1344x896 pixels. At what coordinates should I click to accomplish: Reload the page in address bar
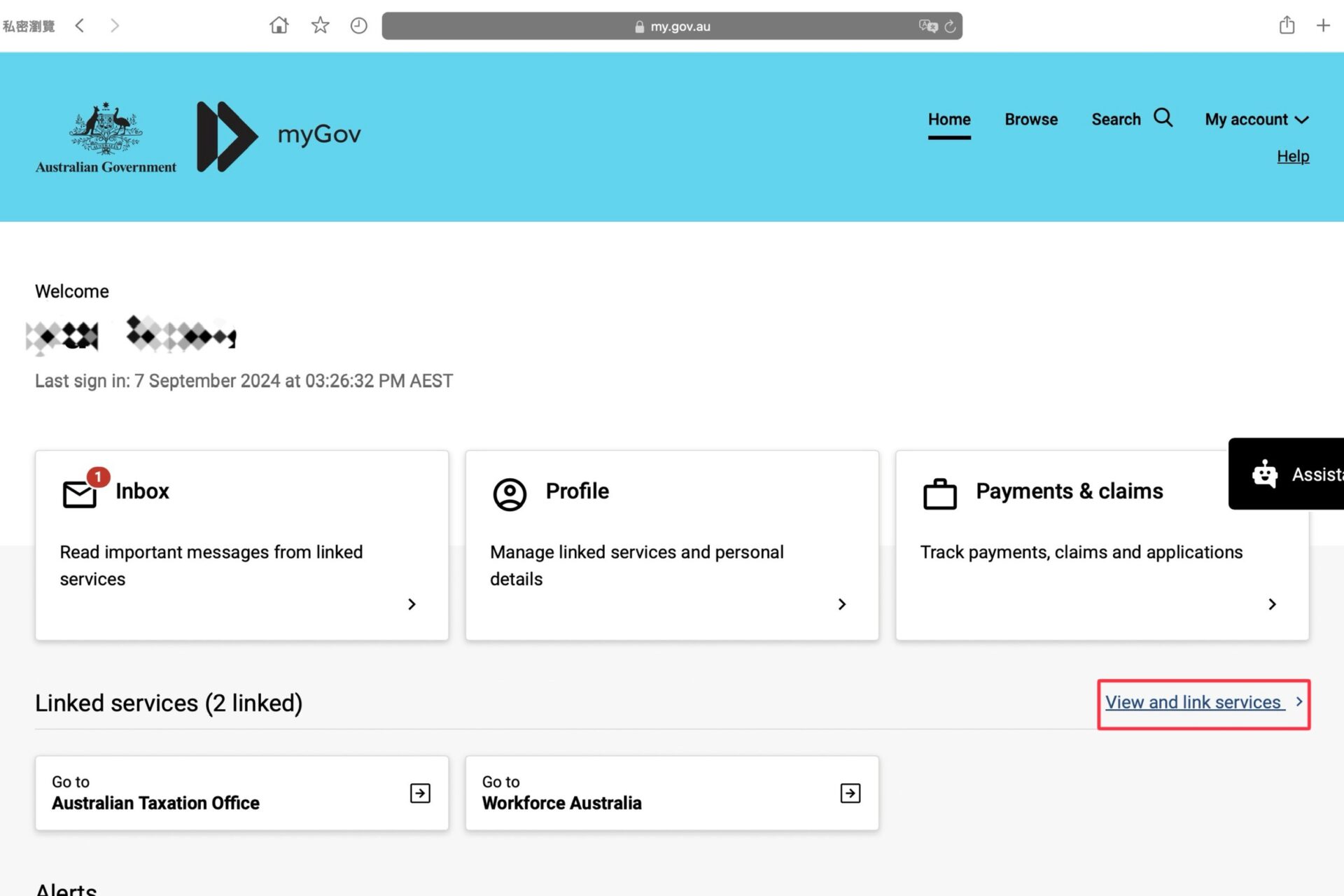point(950,27)
